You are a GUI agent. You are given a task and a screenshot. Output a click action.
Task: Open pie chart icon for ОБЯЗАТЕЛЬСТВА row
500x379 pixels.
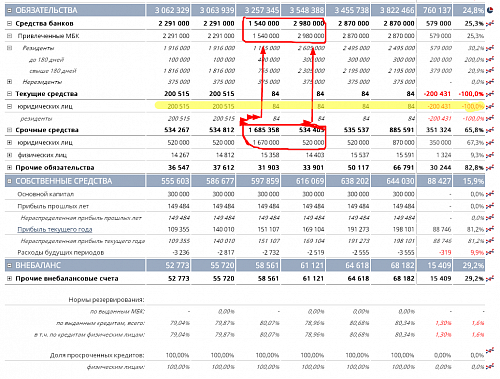(x=490, y=10)
